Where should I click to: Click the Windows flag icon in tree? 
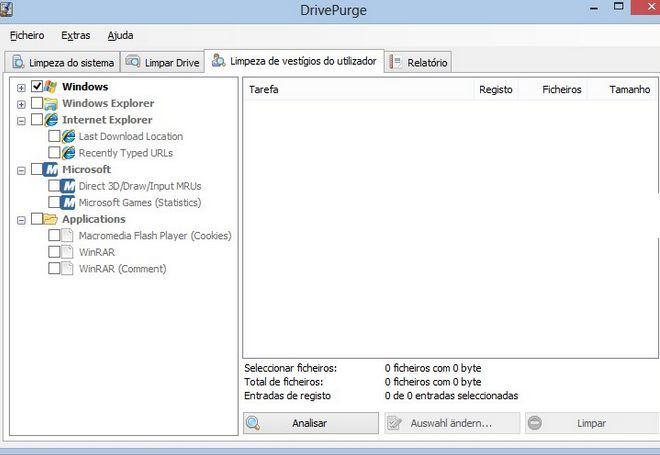(51, 87)
